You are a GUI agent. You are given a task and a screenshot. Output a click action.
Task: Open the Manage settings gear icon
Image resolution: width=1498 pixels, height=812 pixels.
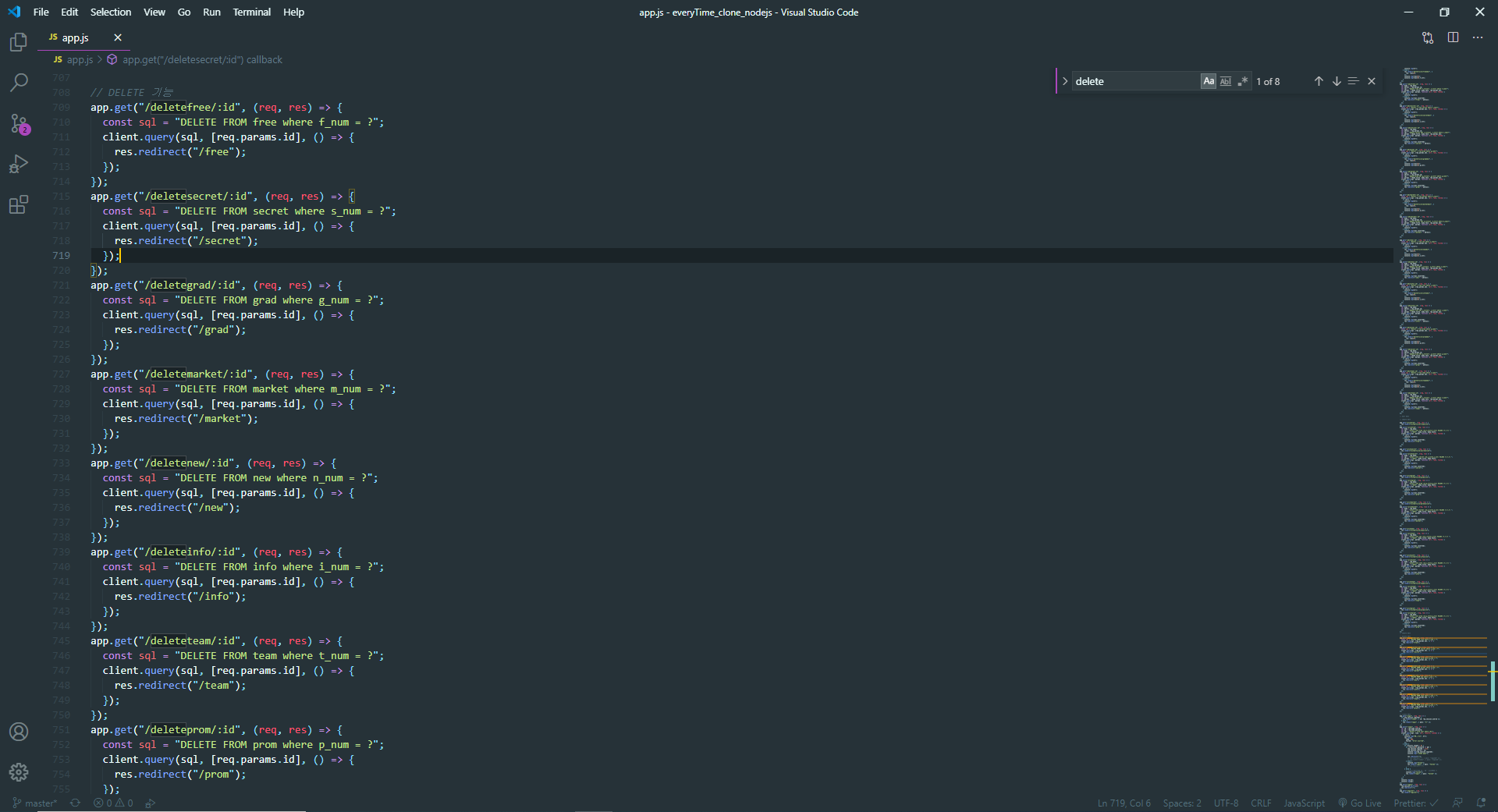point(18,772)
